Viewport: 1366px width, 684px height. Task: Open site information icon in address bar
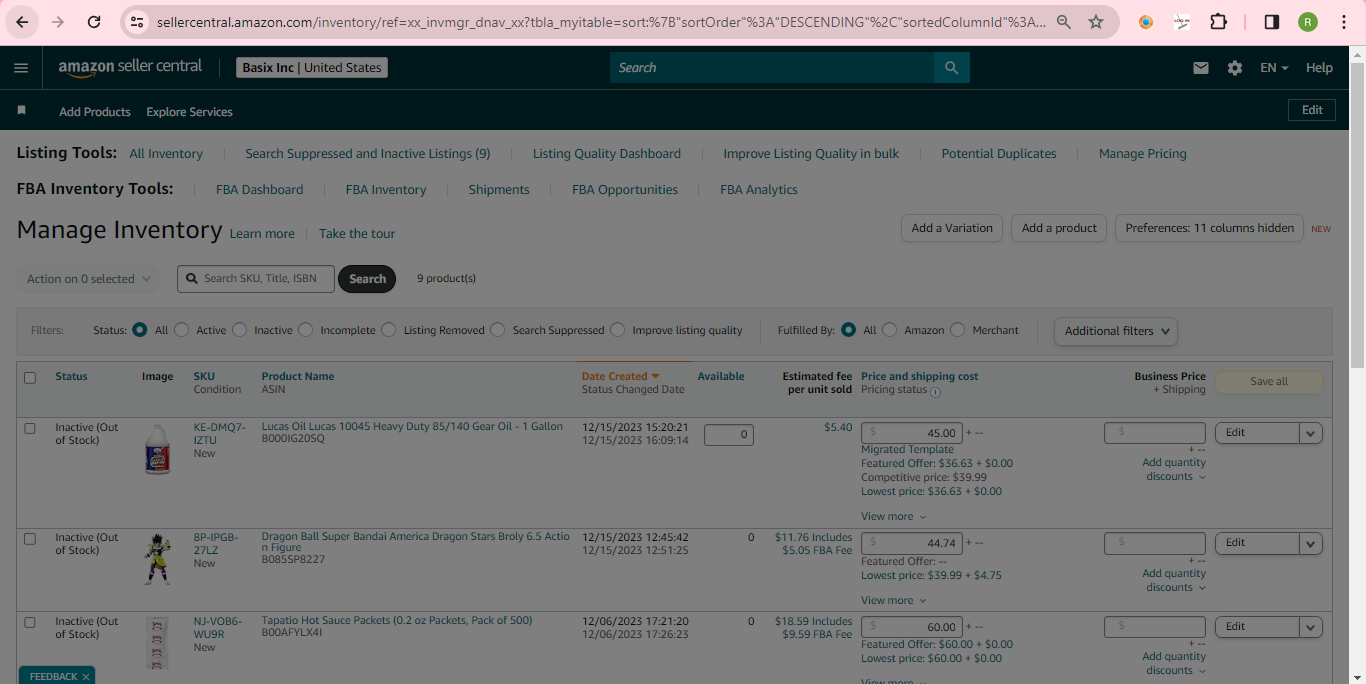click(138, 21)
